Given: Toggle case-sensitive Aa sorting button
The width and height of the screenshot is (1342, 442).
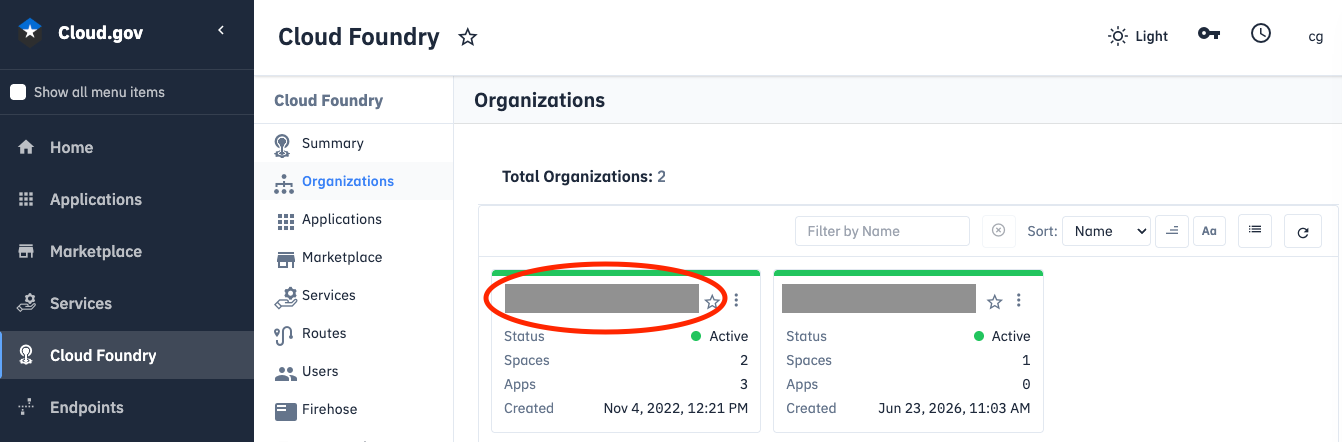Looking at the screenshot, I should coord(1209,231).
